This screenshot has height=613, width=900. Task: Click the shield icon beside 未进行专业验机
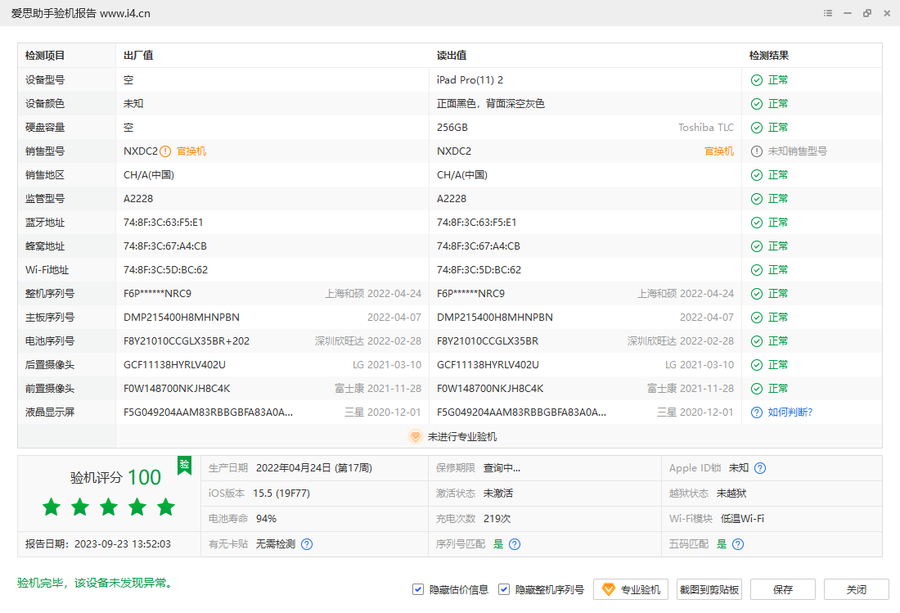click(x=415, y=437)
